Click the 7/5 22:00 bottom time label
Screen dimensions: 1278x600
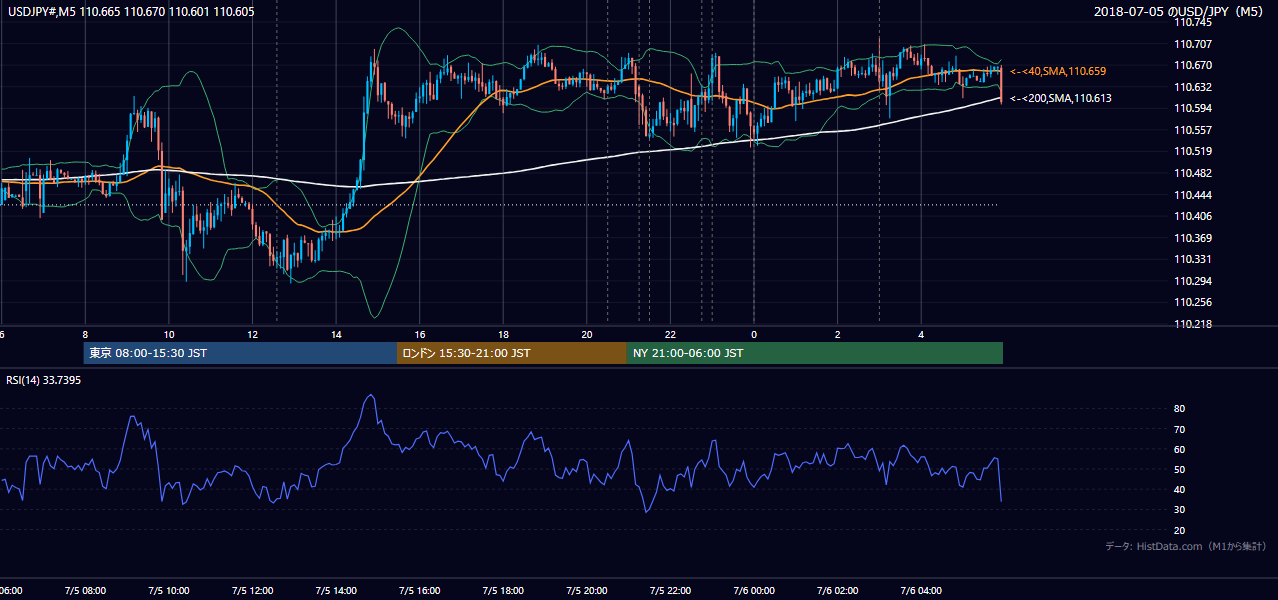[671, 591]
